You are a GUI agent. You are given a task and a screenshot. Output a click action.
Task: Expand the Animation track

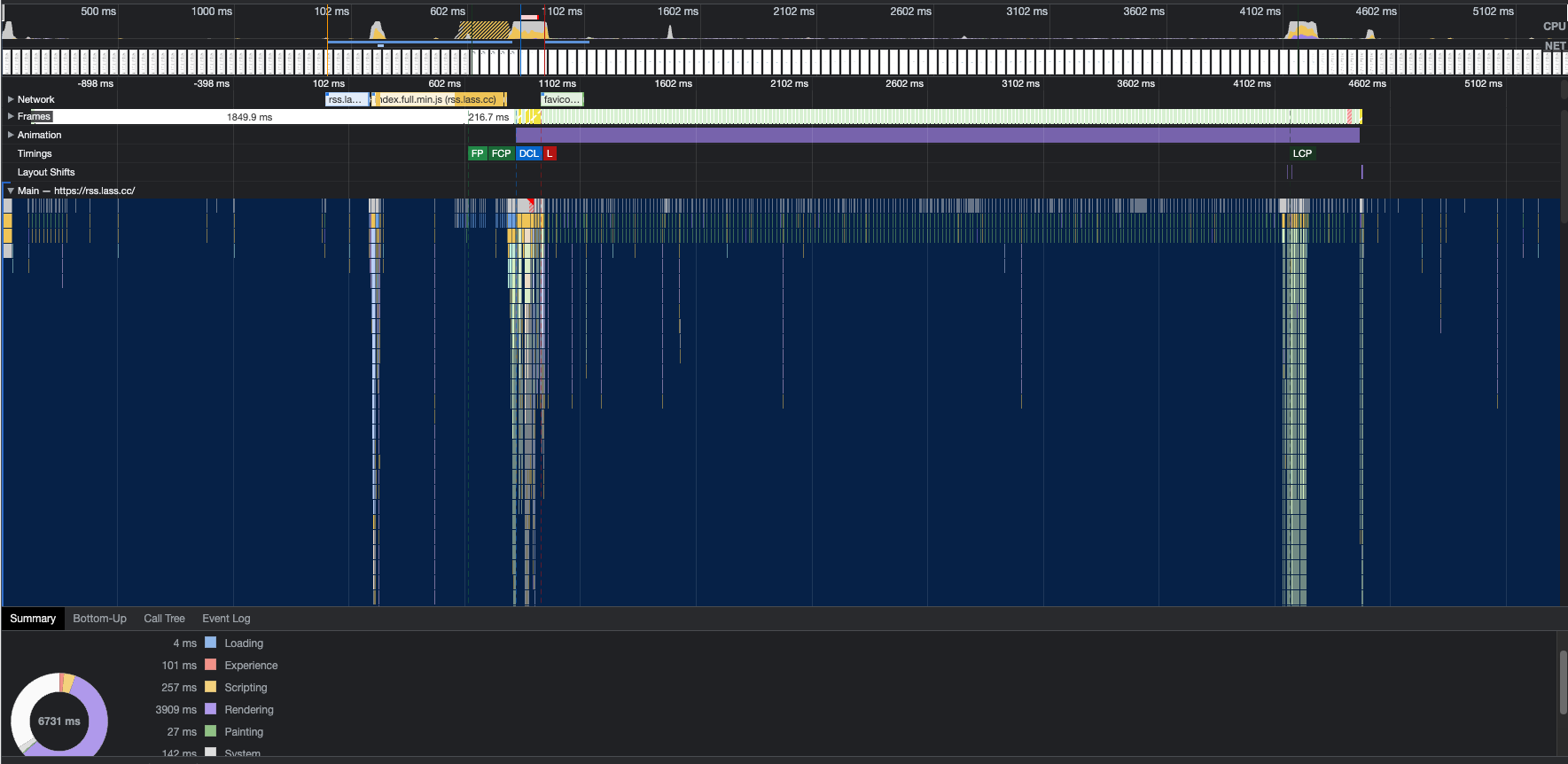click(x=11, y=135)
